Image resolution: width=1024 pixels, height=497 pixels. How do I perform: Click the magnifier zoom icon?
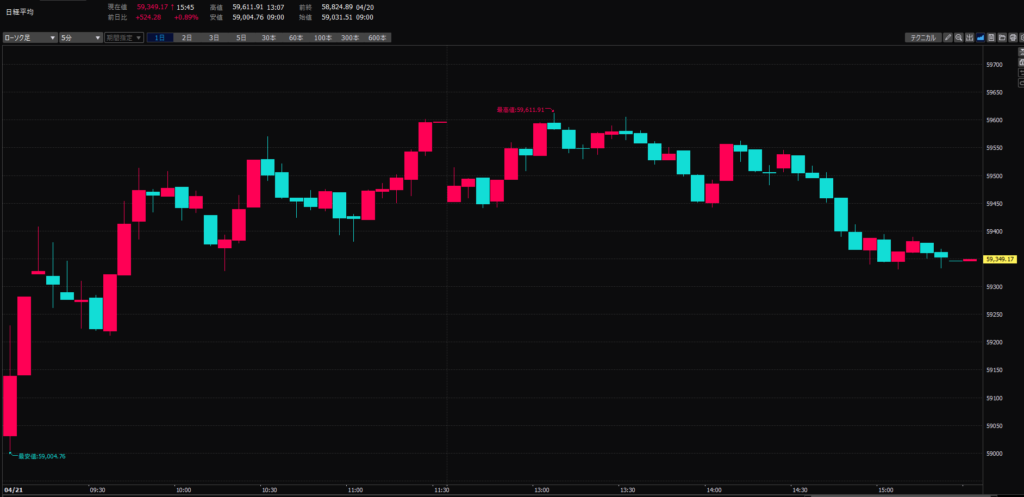coord(959,37)
